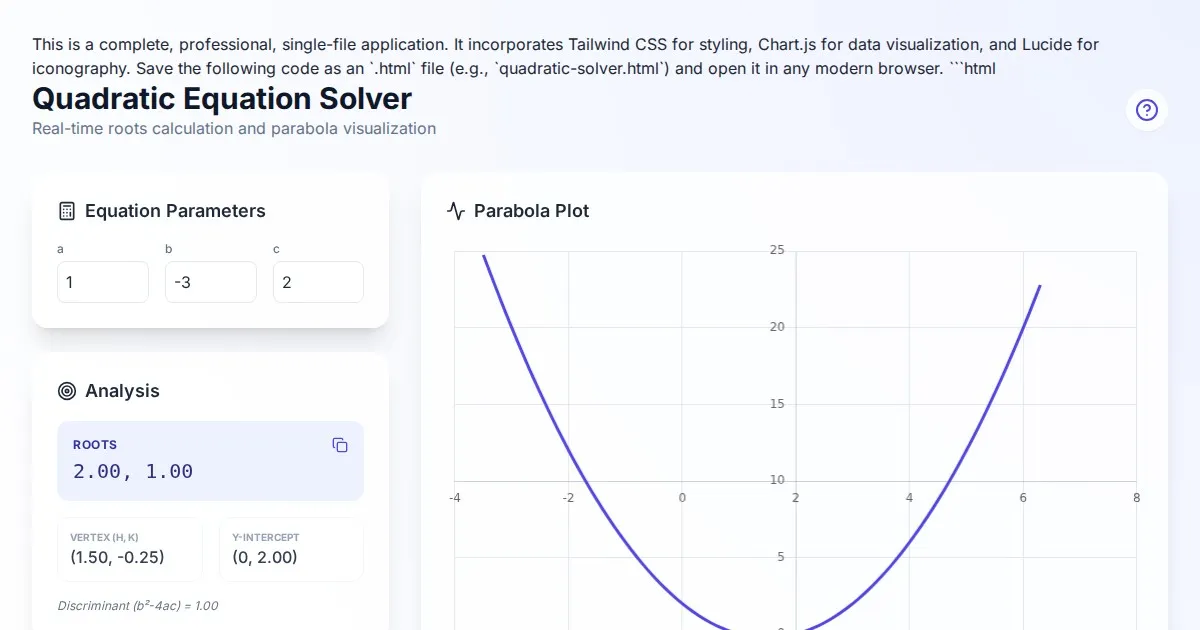Select the coefficient b input containing -3
1200x630 pixels.
(x=210, y=282)
